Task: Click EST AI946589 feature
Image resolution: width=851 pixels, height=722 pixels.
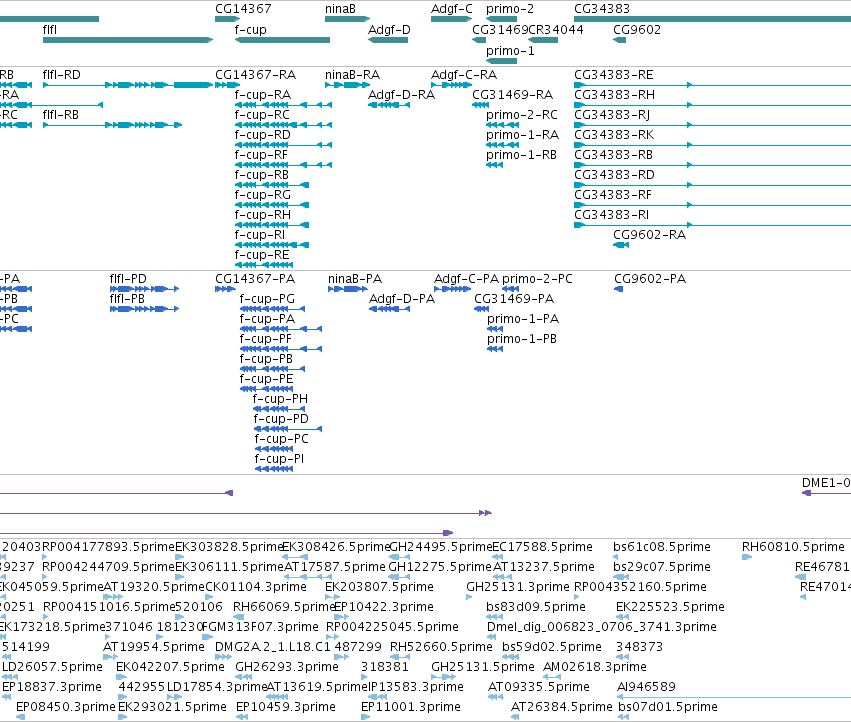Action: tap(734, 697)
